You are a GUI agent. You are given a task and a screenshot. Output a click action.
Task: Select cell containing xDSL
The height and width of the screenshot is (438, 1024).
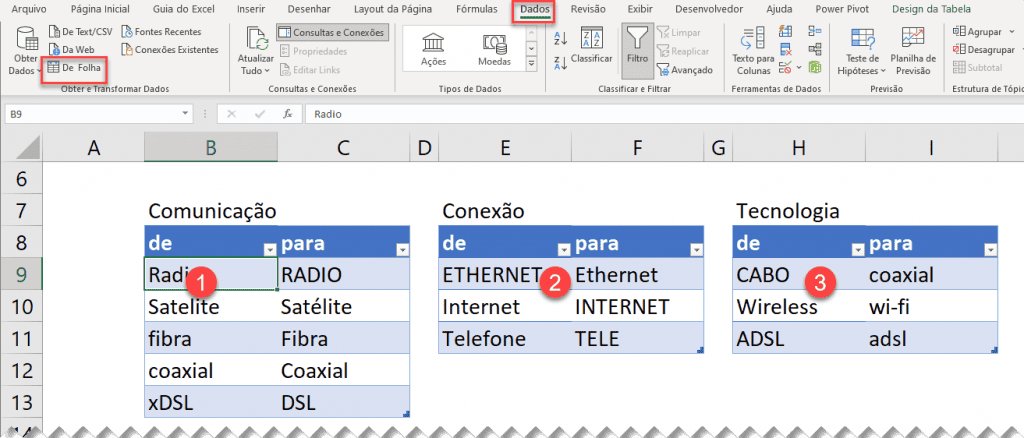211,403
